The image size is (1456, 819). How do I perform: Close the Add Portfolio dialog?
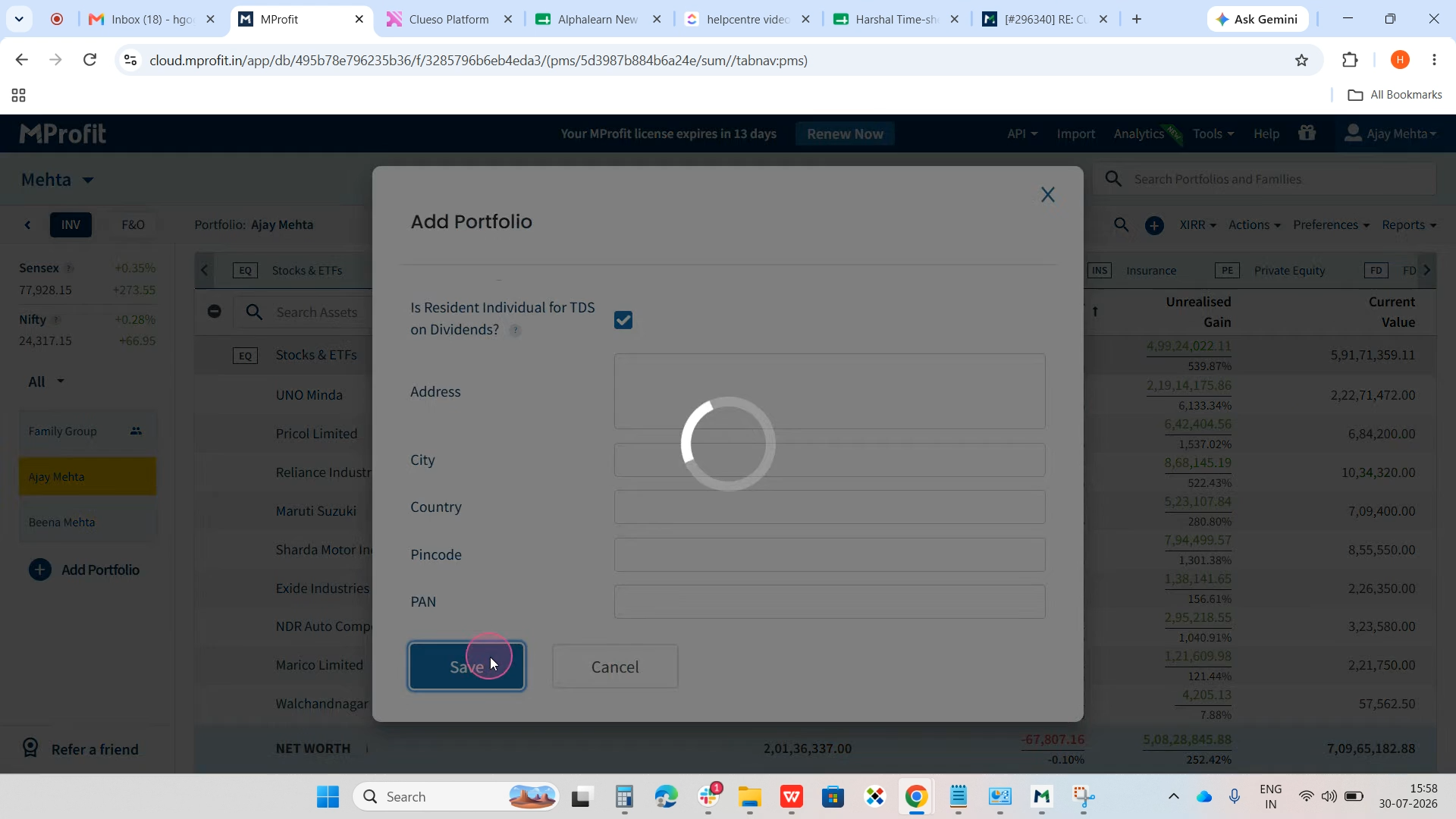coord(1047,195)
